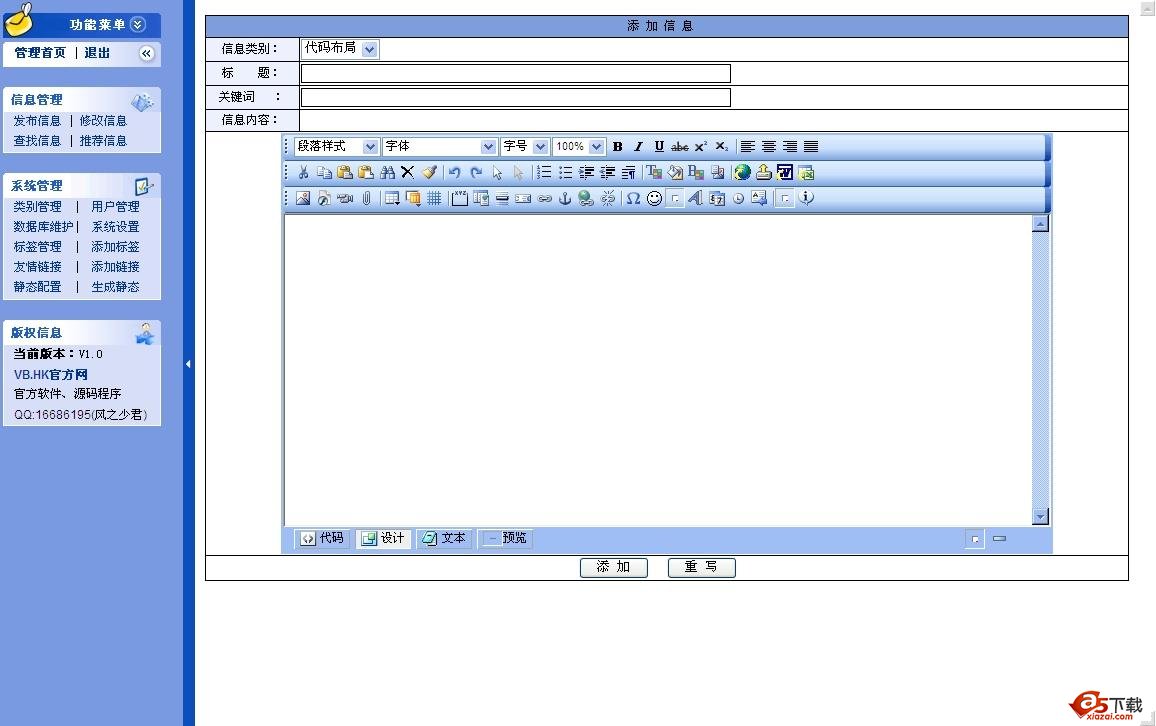
Task: Insert a special character (Omega icon)
Action: 633,198
